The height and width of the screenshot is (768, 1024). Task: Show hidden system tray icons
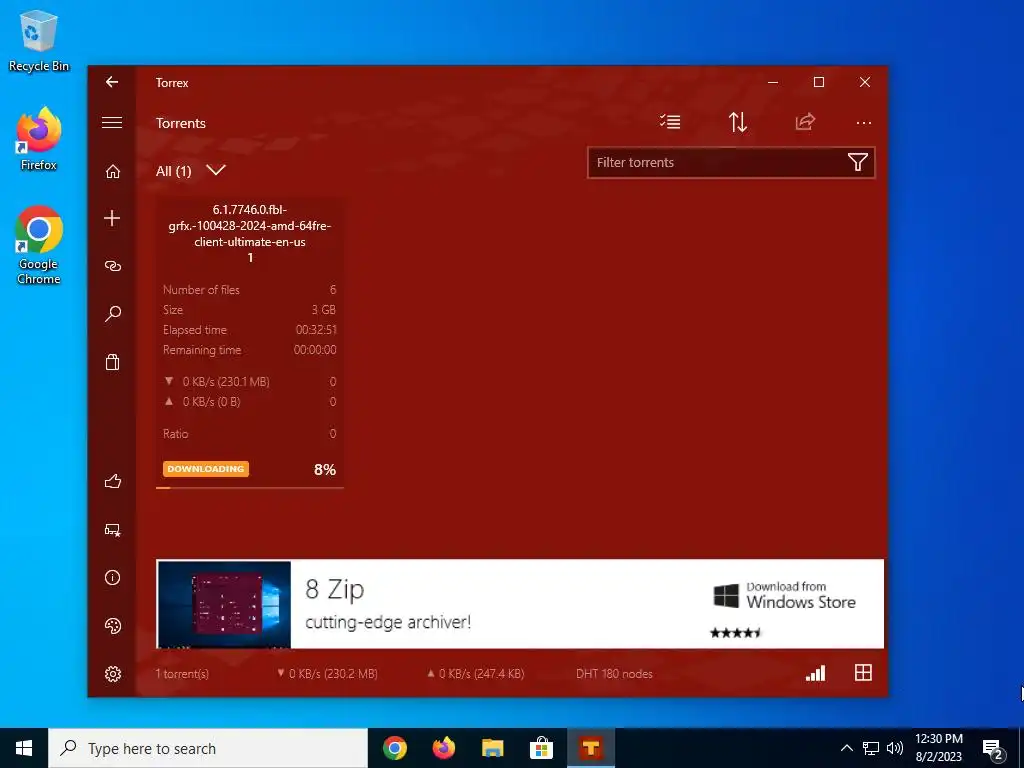[x=846, y=748]
